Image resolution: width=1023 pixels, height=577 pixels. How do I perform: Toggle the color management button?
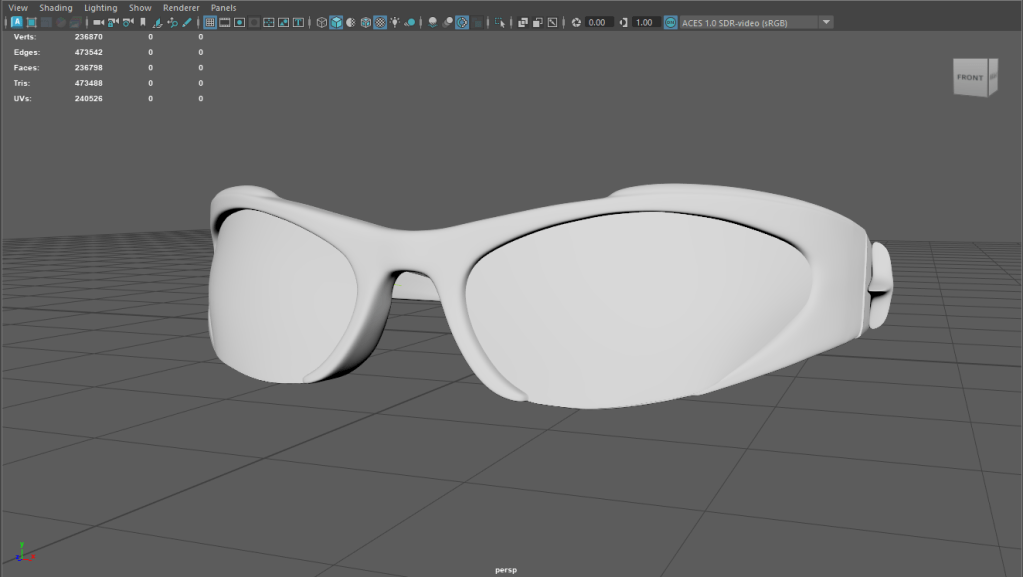tap(669, 22)
